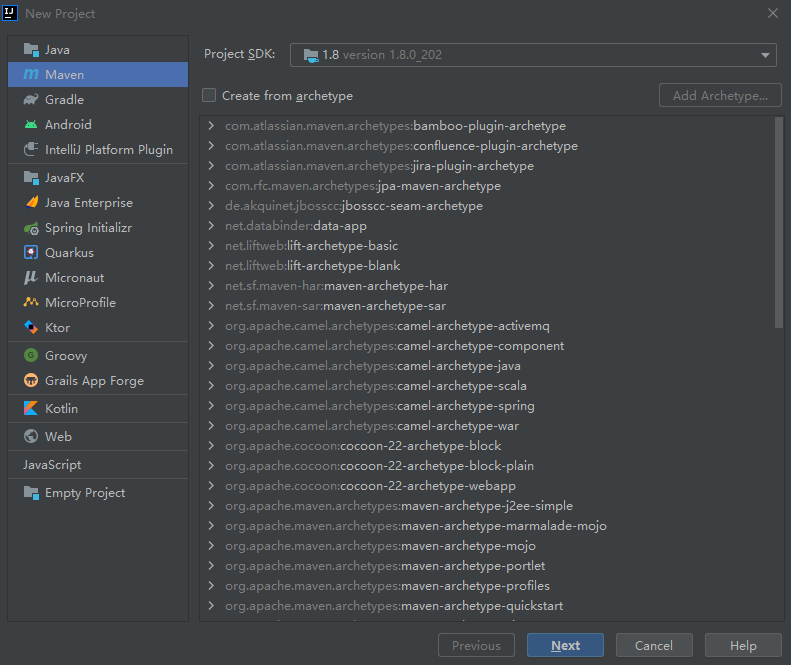The image size is (791, 665).
Task: Expand jira-plugin-archetype node
Action: point(211,165)
